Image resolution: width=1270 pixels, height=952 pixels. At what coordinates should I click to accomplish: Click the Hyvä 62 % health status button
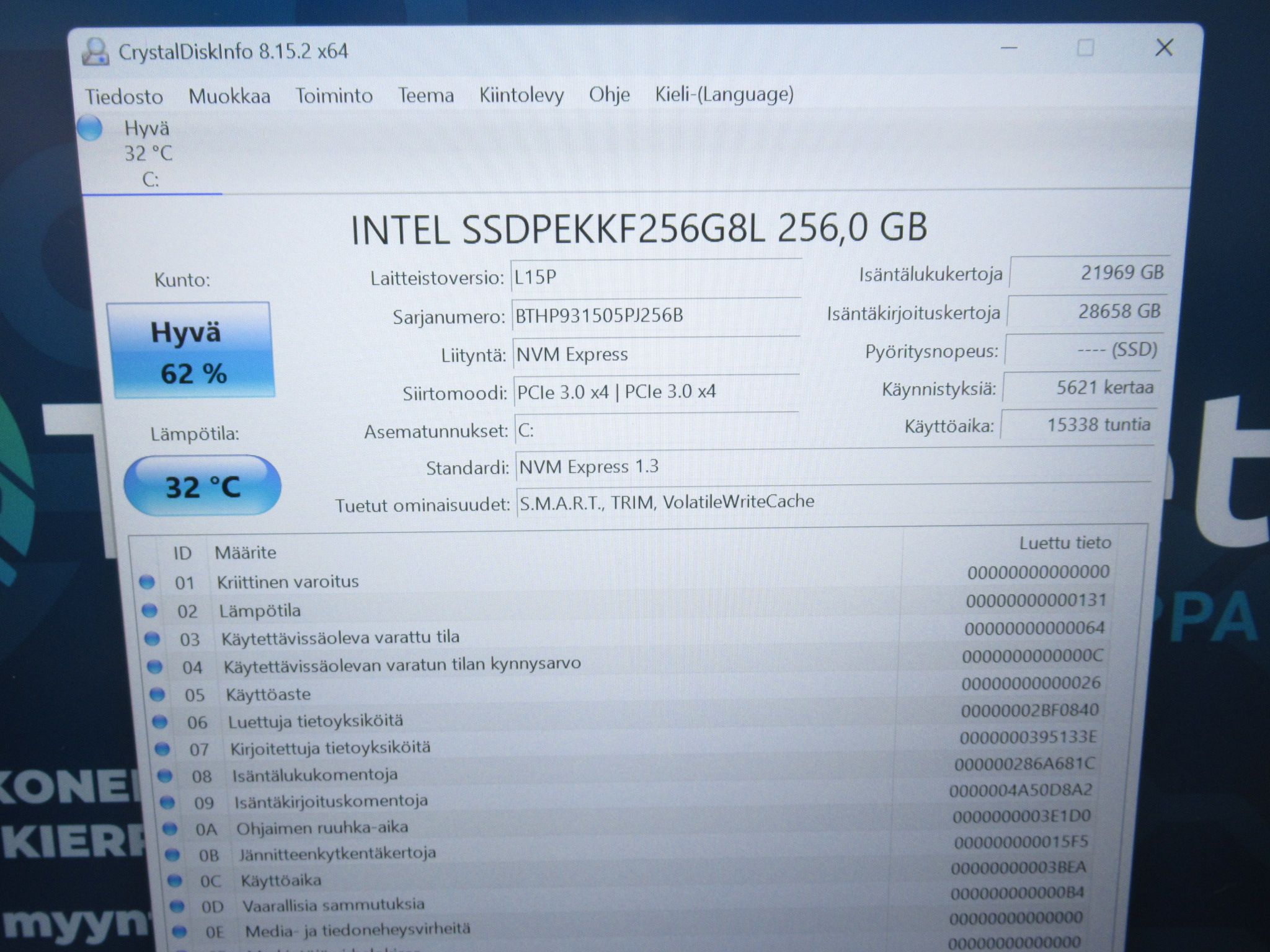(x=191, y=350)
